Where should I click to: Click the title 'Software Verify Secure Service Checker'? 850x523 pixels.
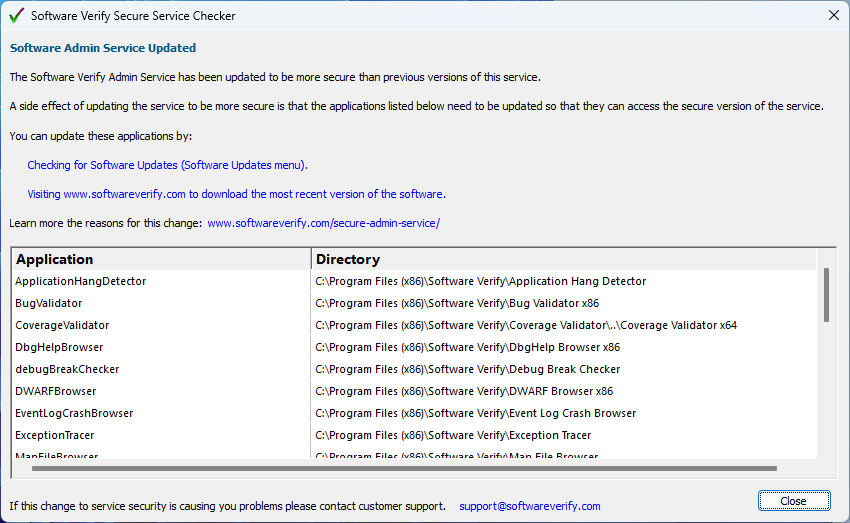click(133, 16)
